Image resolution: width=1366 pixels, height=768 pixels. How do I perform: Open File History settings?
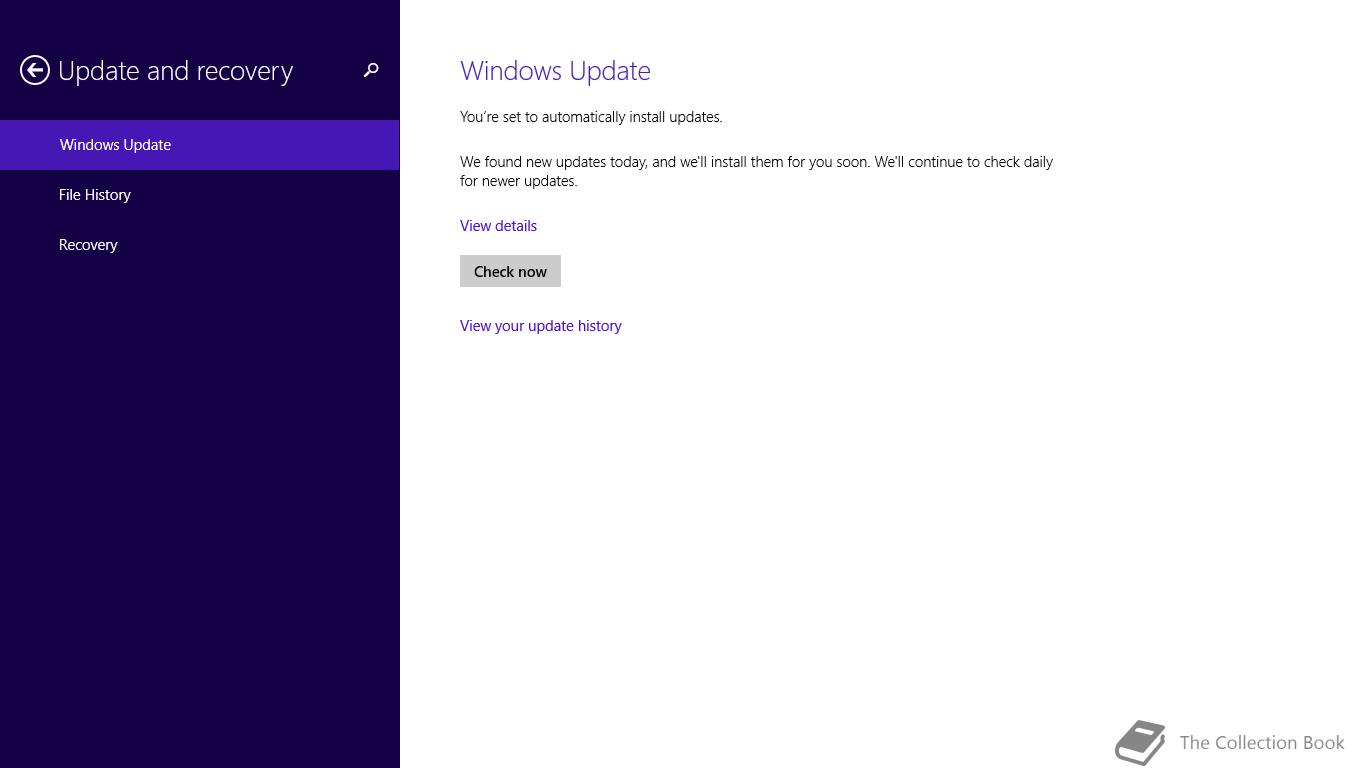click(x=200, y=195)
